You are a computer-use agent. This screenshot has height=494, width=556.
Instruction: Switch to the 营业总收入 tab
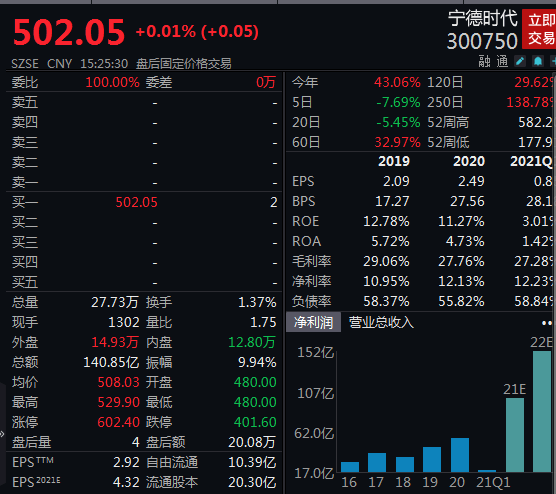(381, 322)
